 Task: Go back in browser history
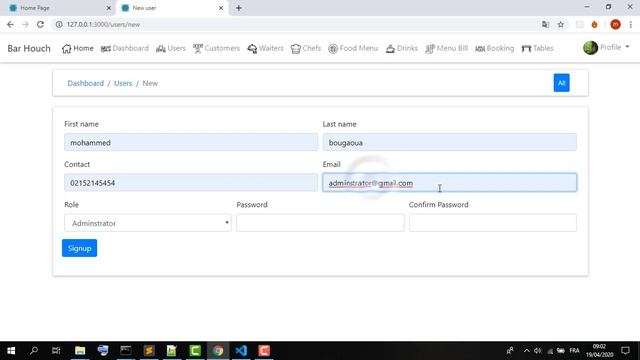tap(11, 24)
